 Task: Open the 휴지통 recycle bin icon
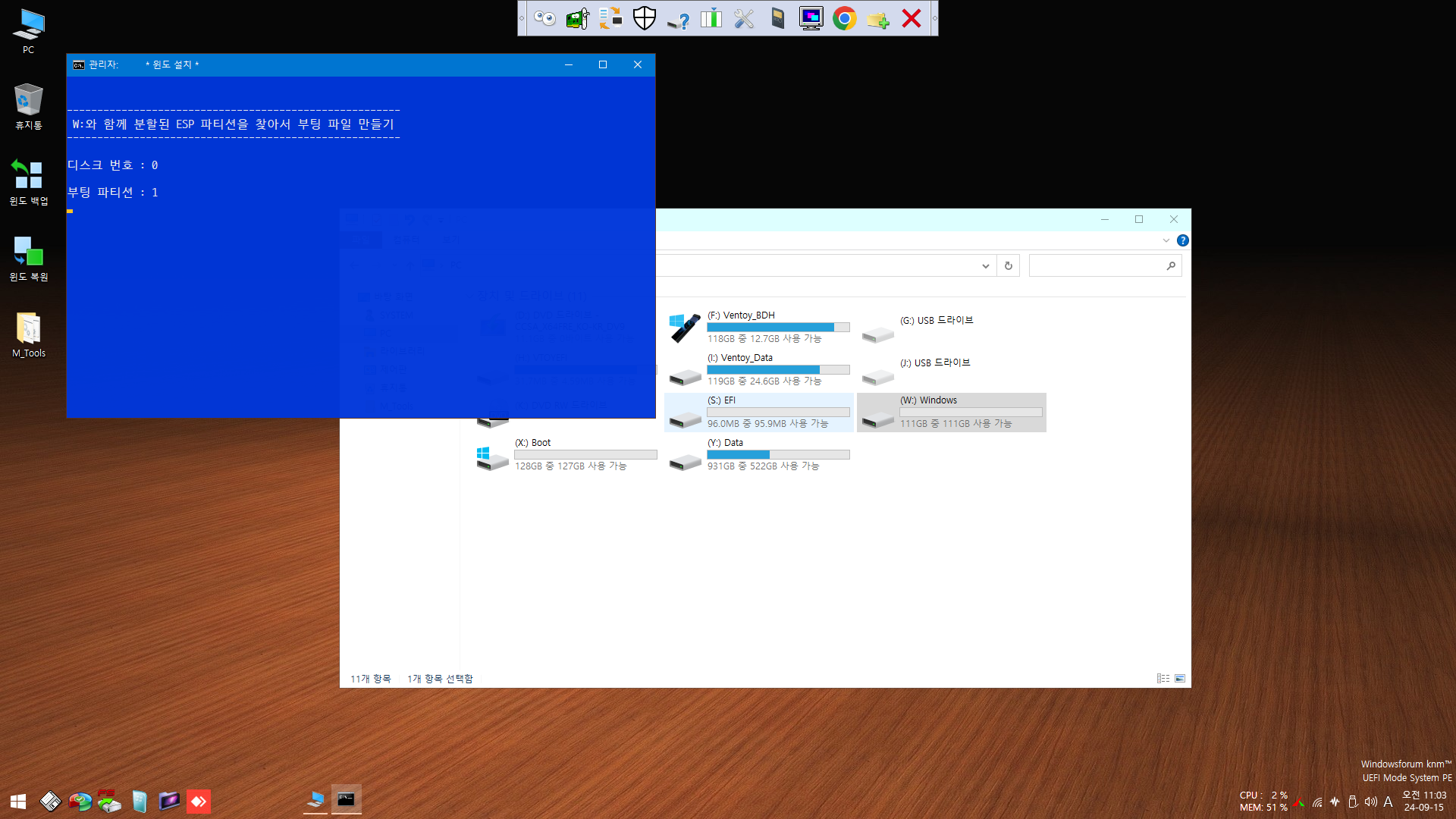29,107
